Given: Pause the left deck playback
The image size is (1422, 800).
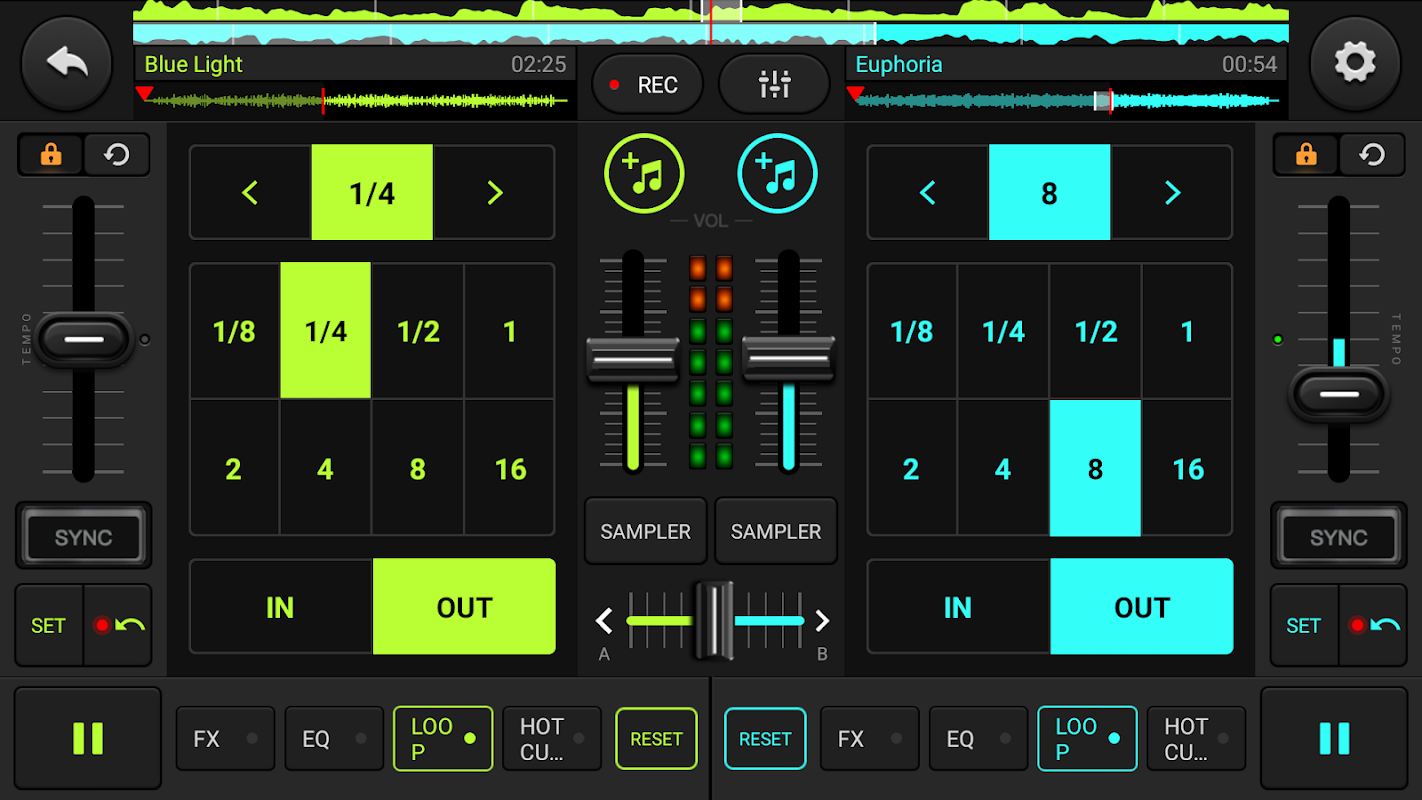Looking at the screenshot, I should click(x=88, y=738).
